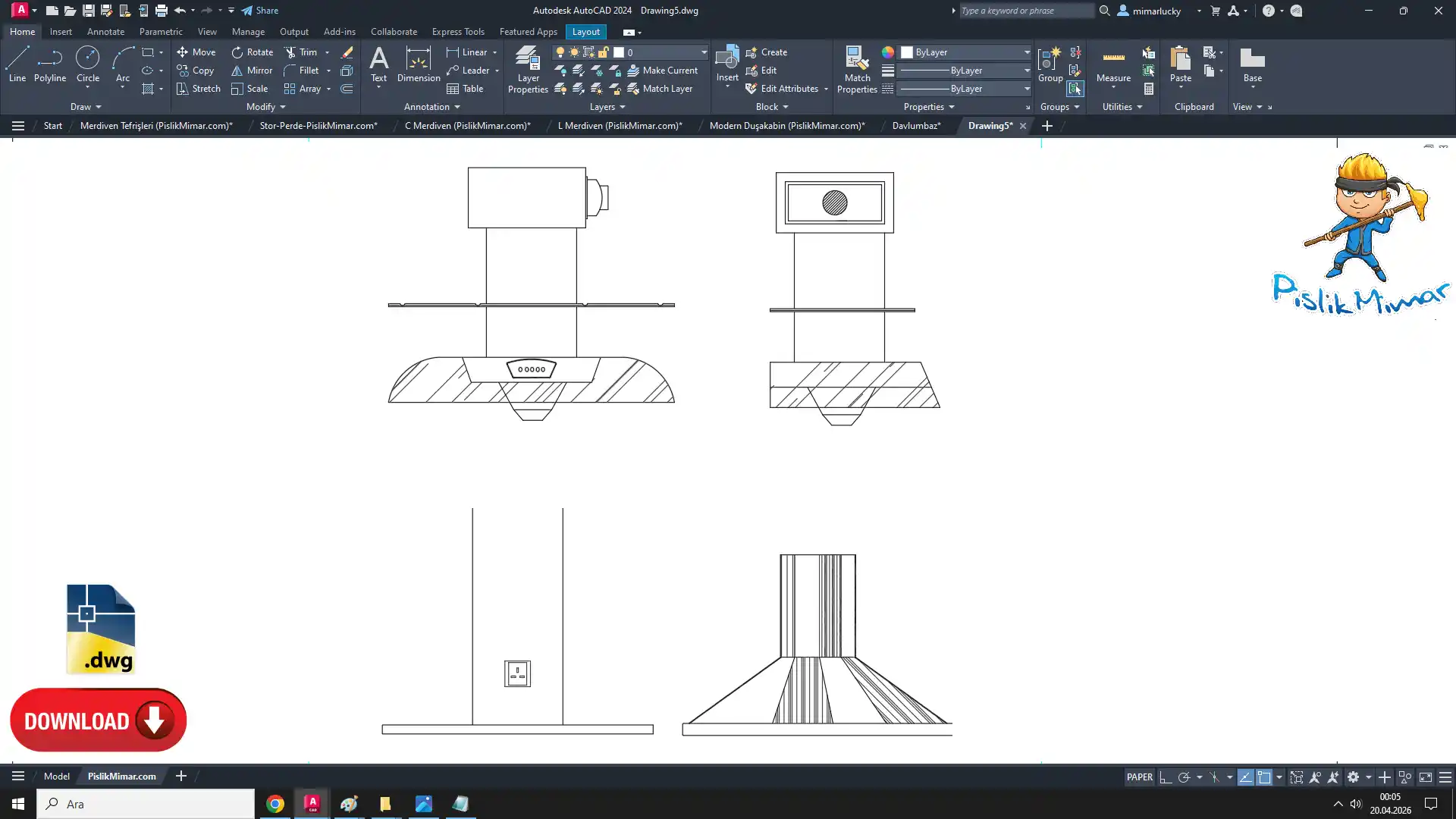This screenshot has width=1456, height=819.
Task: Open the ByLayer object color swatch
Action: pyautogui.click(x=907, y=52)
